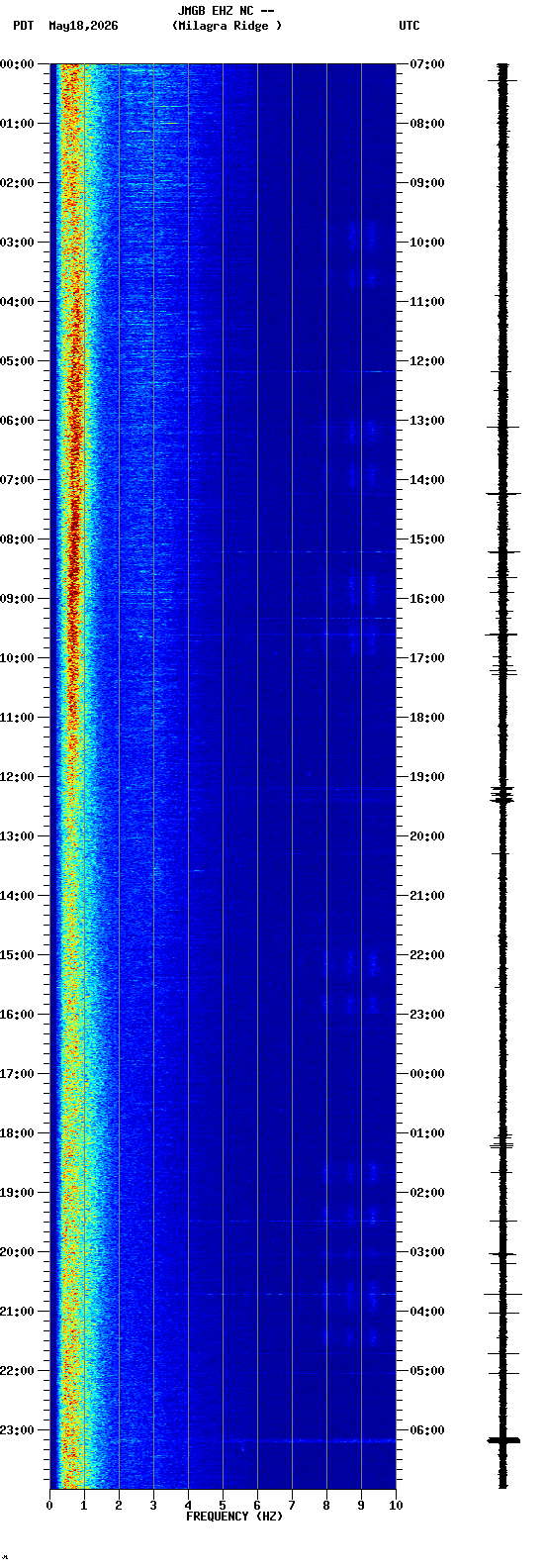Viewport: 546px width, 1568px height.
Task: Click the large seismogram burst near 06:00 UTC
Action: [x=502, y=1440]
